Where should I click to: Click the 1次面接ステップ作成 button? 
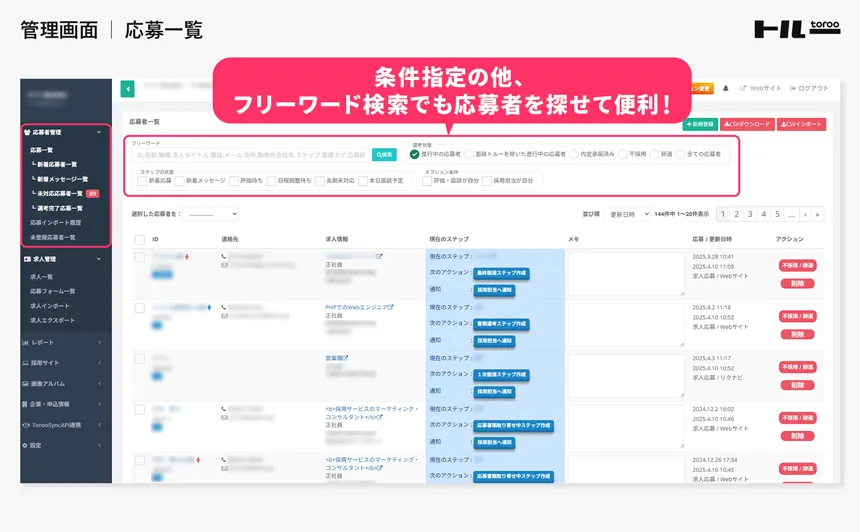tap(501, 375)
